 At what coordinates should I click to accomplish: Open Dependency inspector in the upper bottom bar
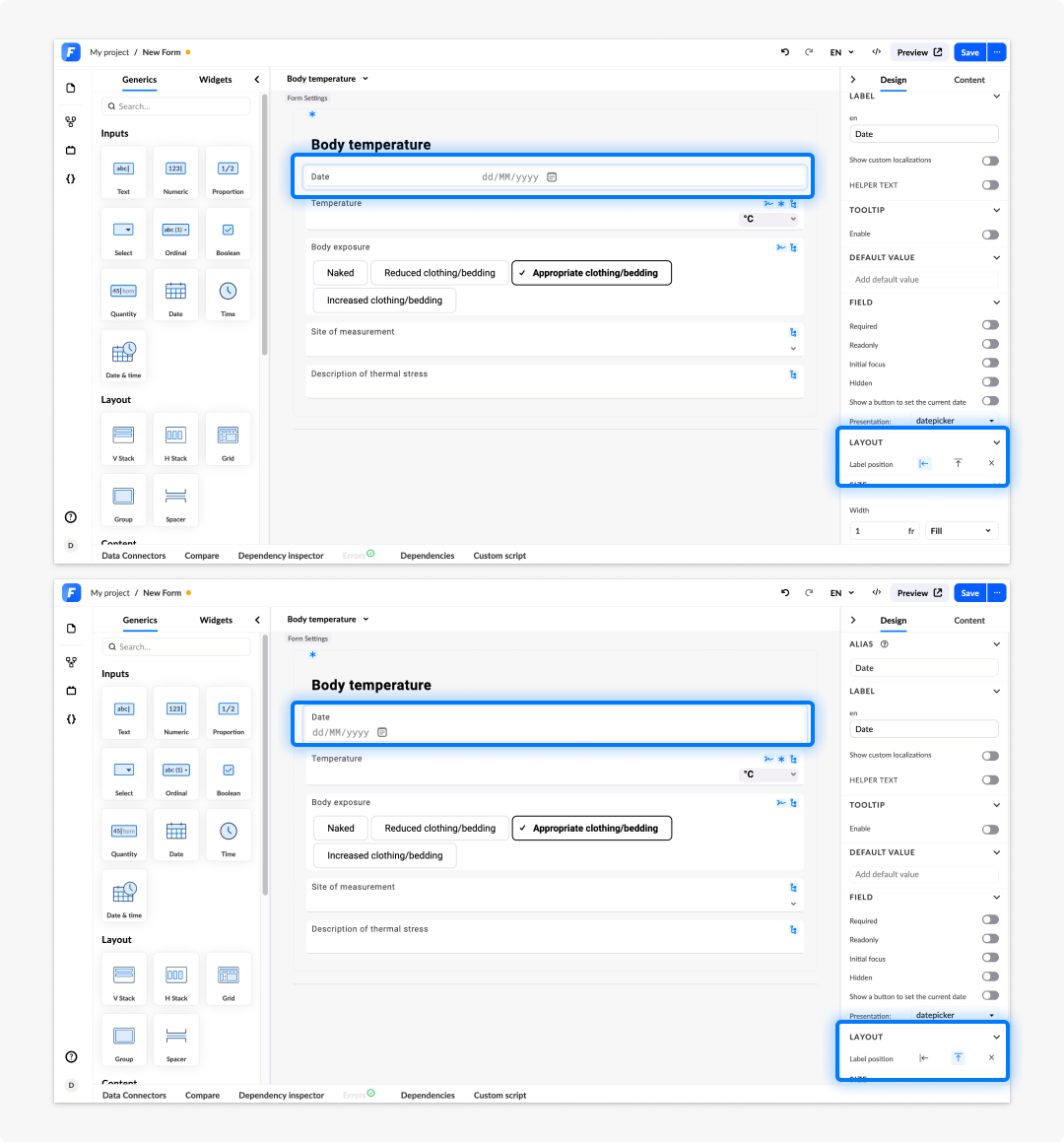click(x=281, y=556)
